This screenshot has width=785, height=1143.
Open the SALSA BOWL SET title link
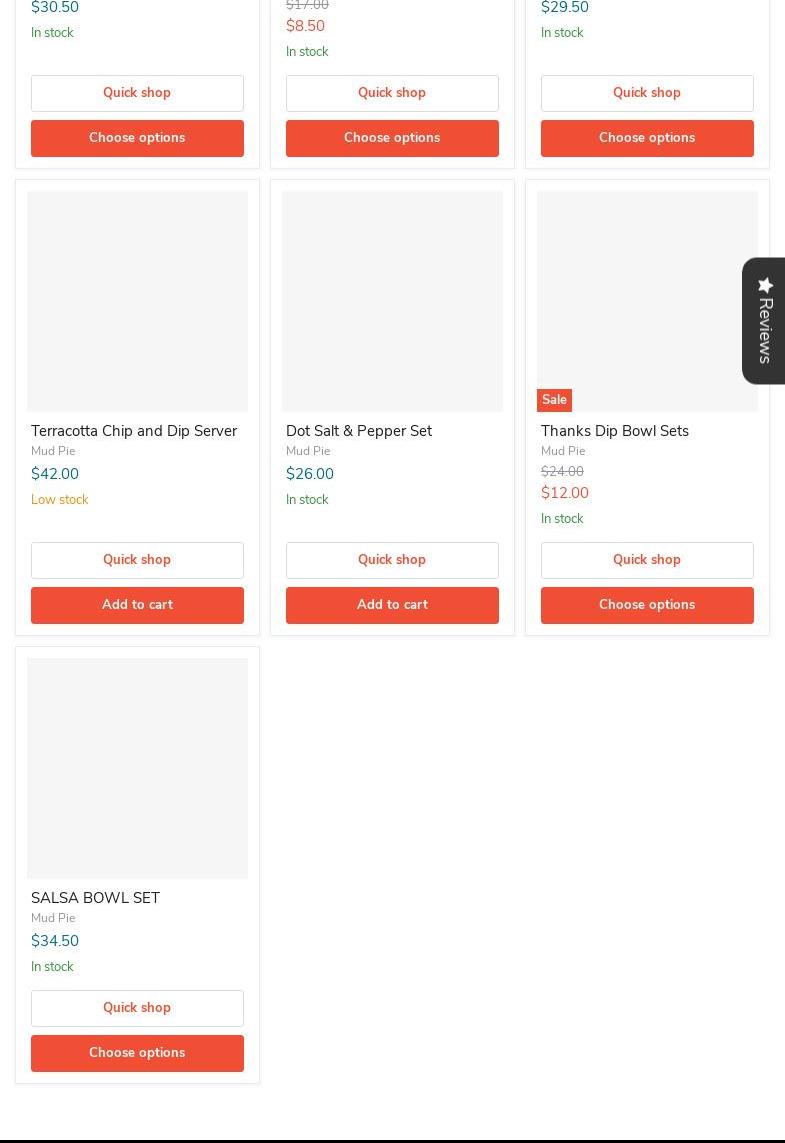pyautogui.click(x=95, y=898)
